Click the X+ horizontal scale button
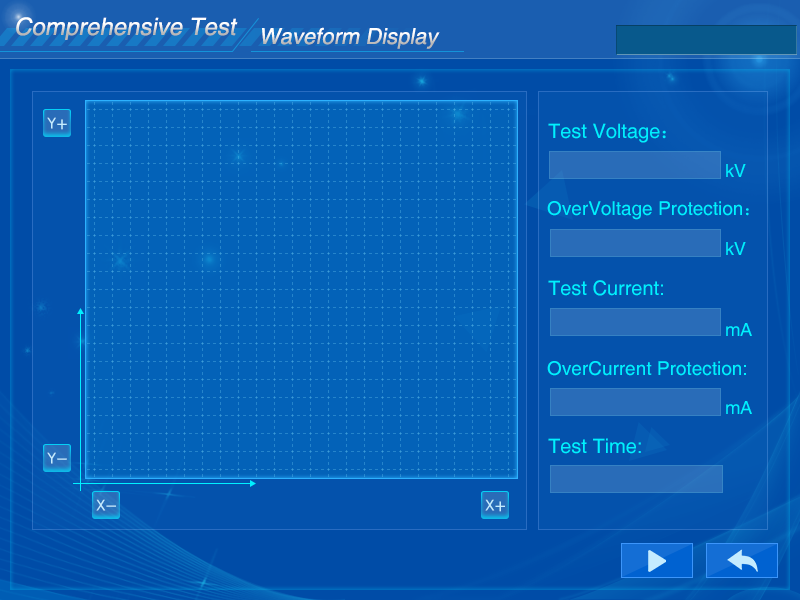The height and width of the screenshot is (600, 800). coord(495,505)
